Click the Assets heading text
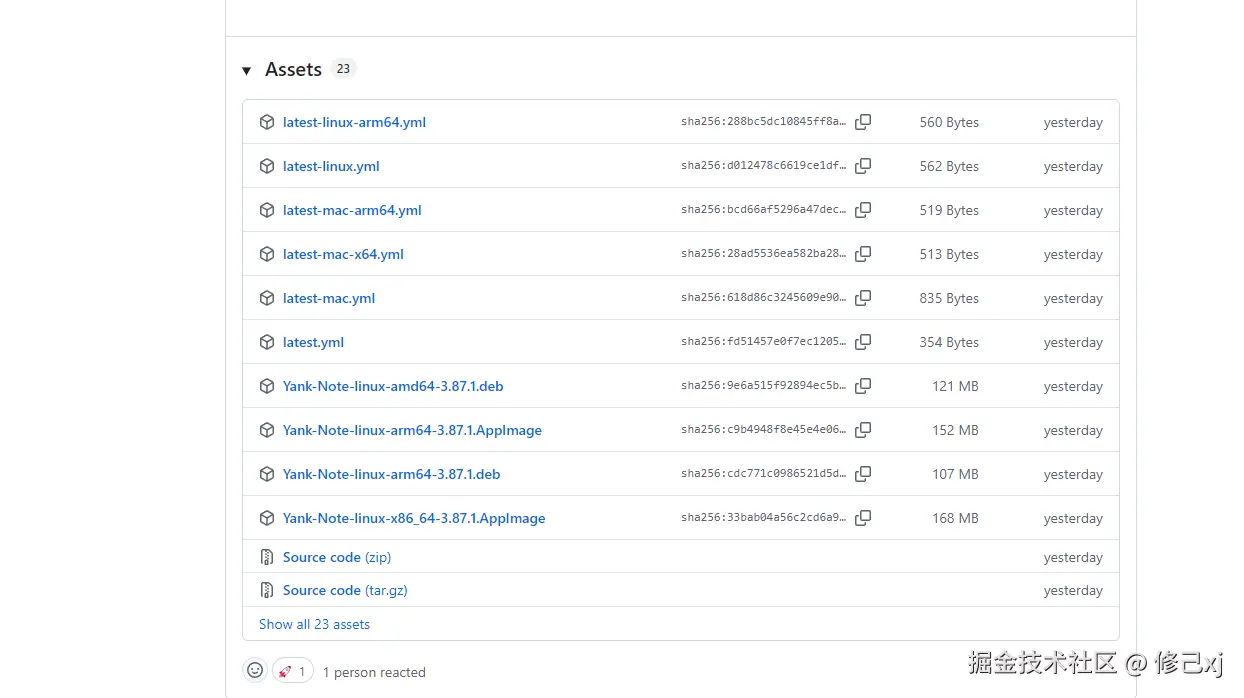This screenshot has height=698, width=1244. [x=293, y=69]
